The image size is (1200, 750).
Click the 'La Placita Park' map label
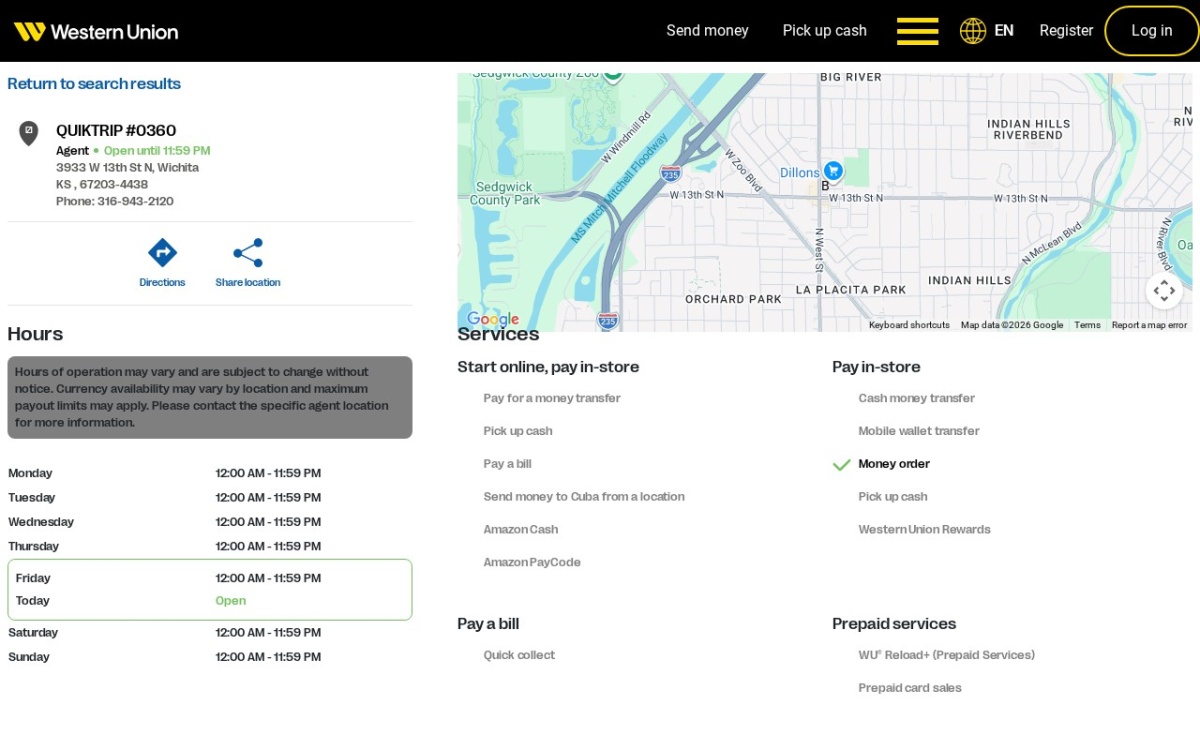851,290
